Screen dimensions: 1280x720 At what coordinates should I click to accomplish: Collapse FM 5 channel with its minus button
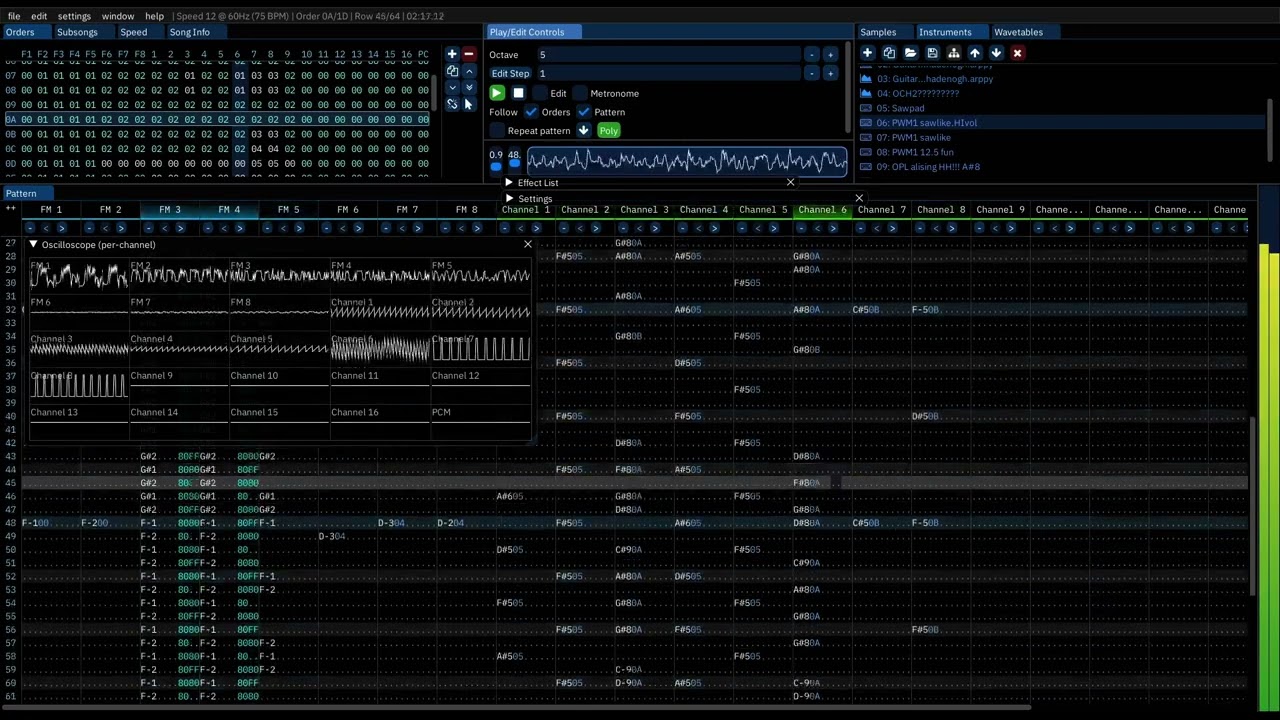point(267,228)
